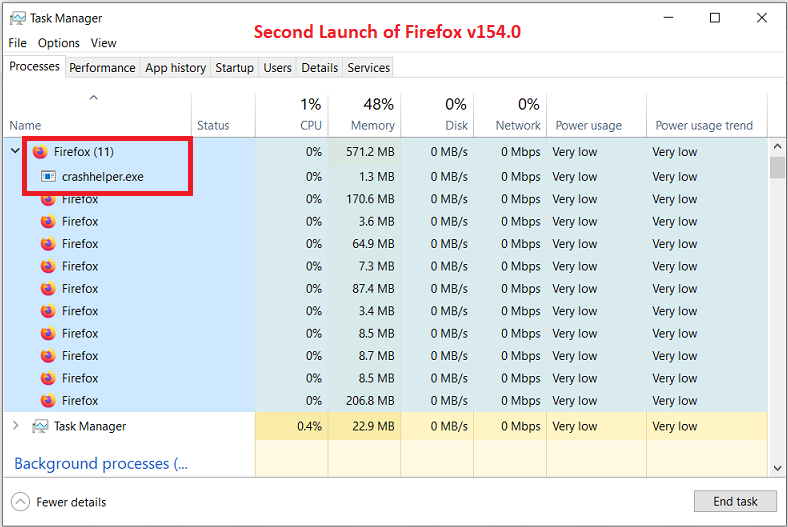Sort by the Disk column header

(437, 115)
